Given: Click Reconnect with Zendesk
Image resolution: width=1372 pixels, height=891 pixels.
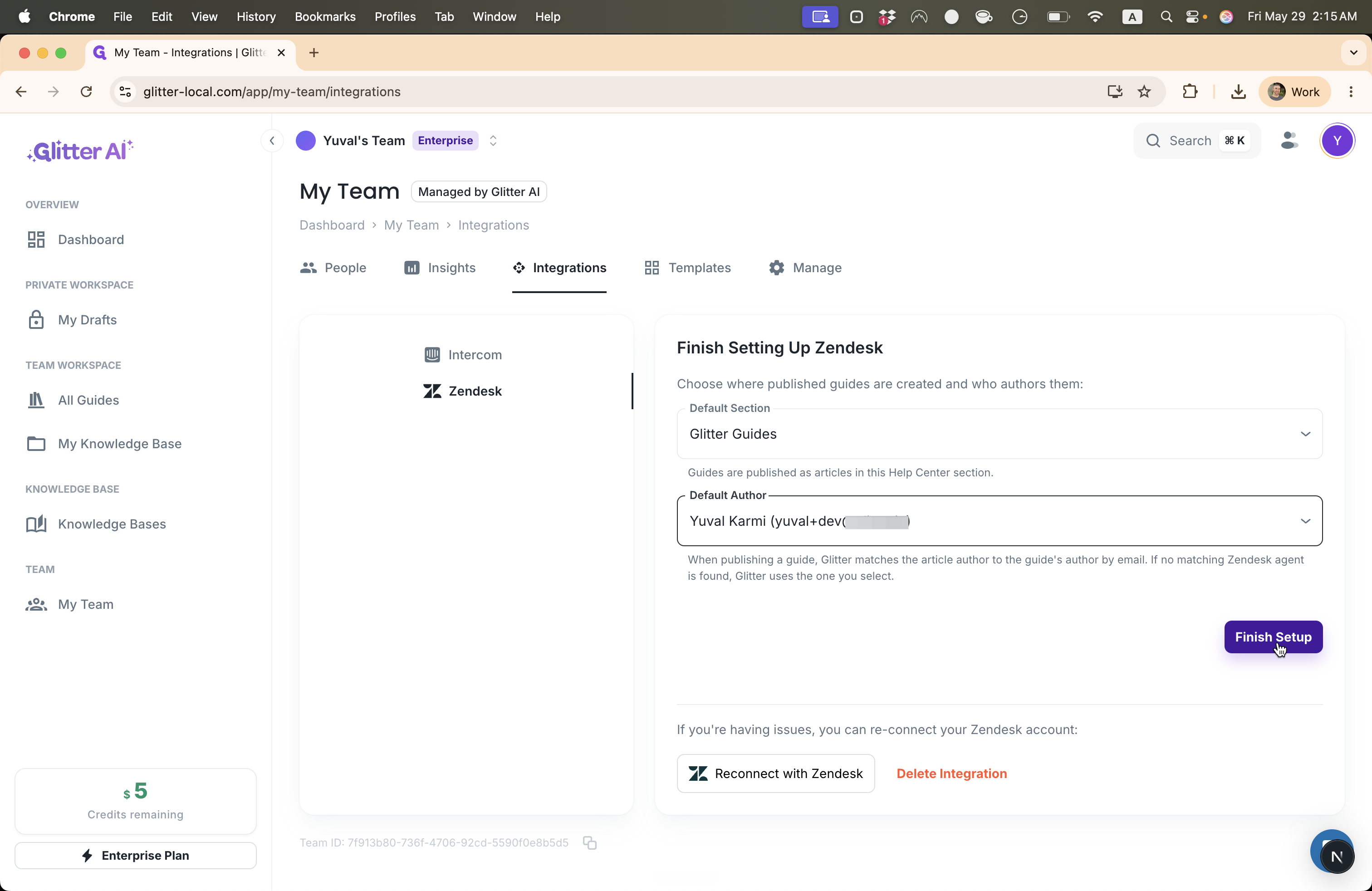Looking at the screenshot, I should 776,774.
